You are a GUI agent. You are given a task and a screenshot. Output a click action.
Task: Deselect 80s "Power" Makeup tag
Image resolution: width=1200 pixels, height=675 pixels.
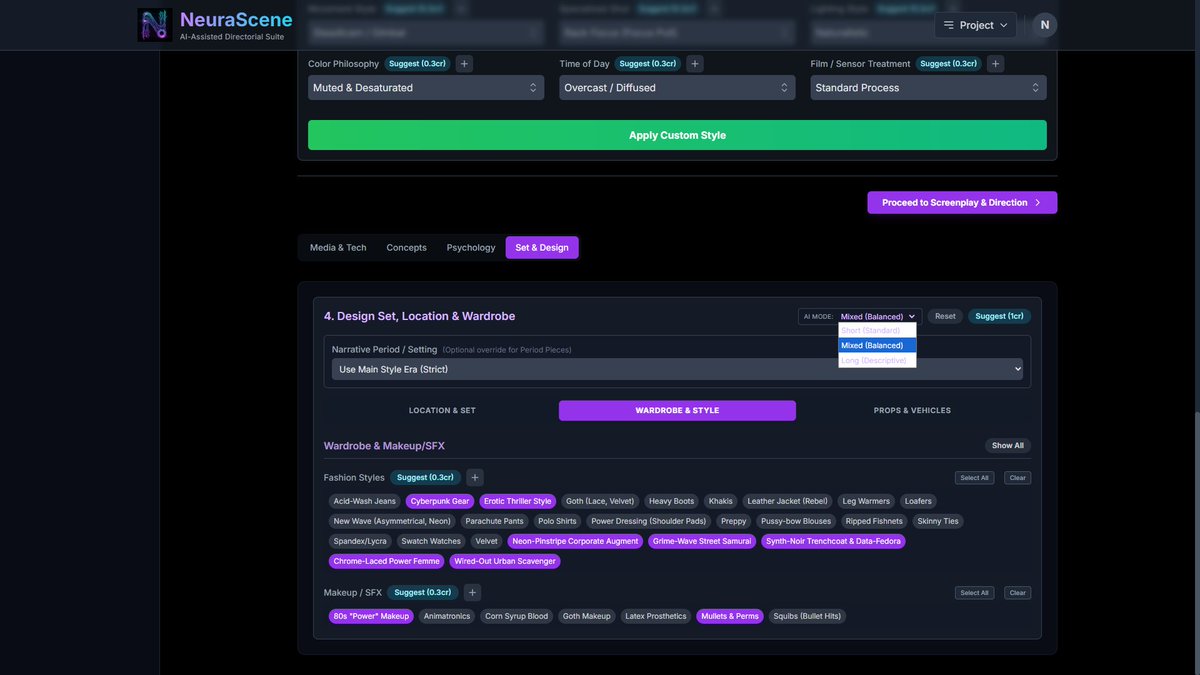point(371,616)
